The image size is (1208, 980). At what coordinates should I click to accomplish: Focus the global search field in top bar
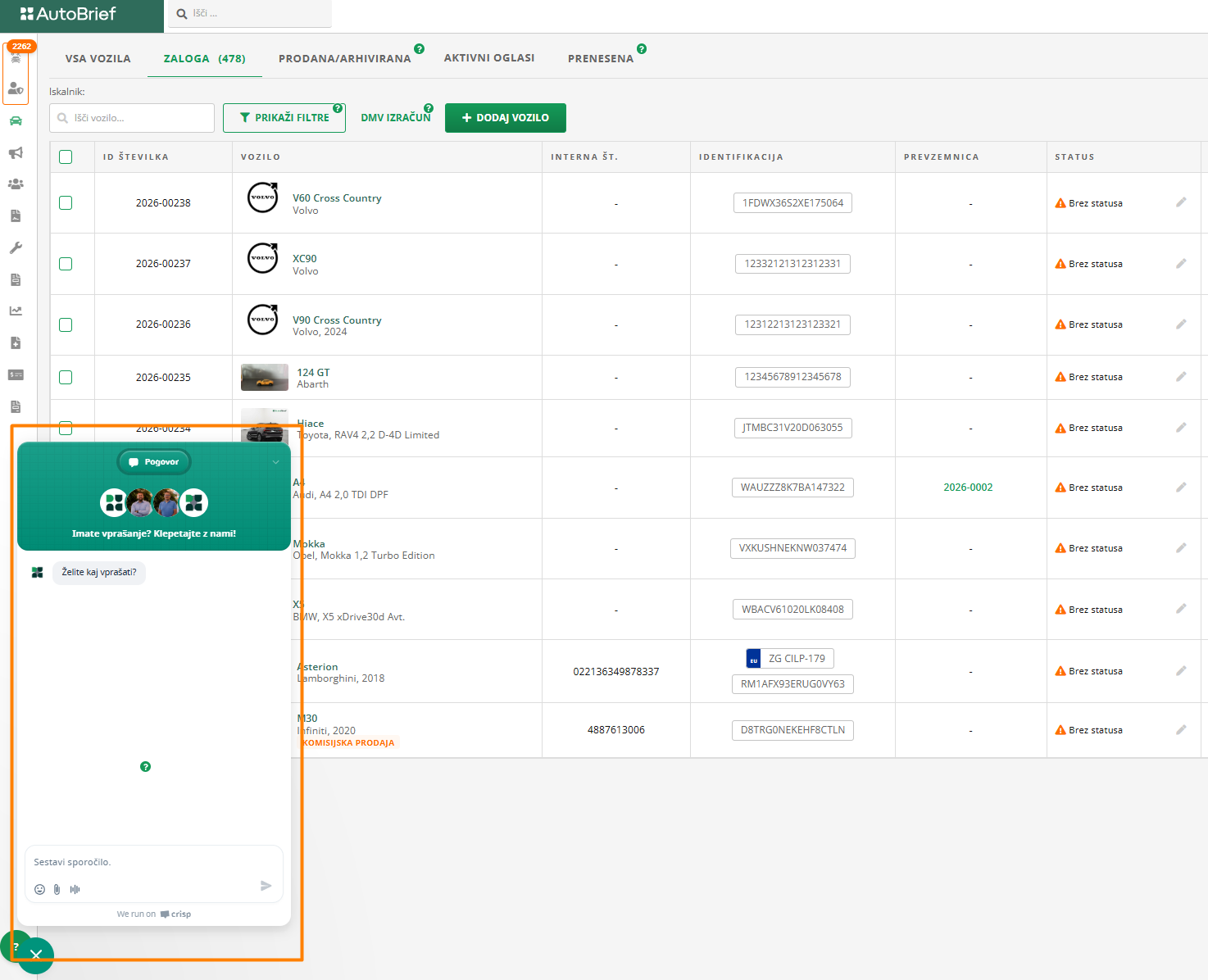pyautogui.click(x=250, y=14)
